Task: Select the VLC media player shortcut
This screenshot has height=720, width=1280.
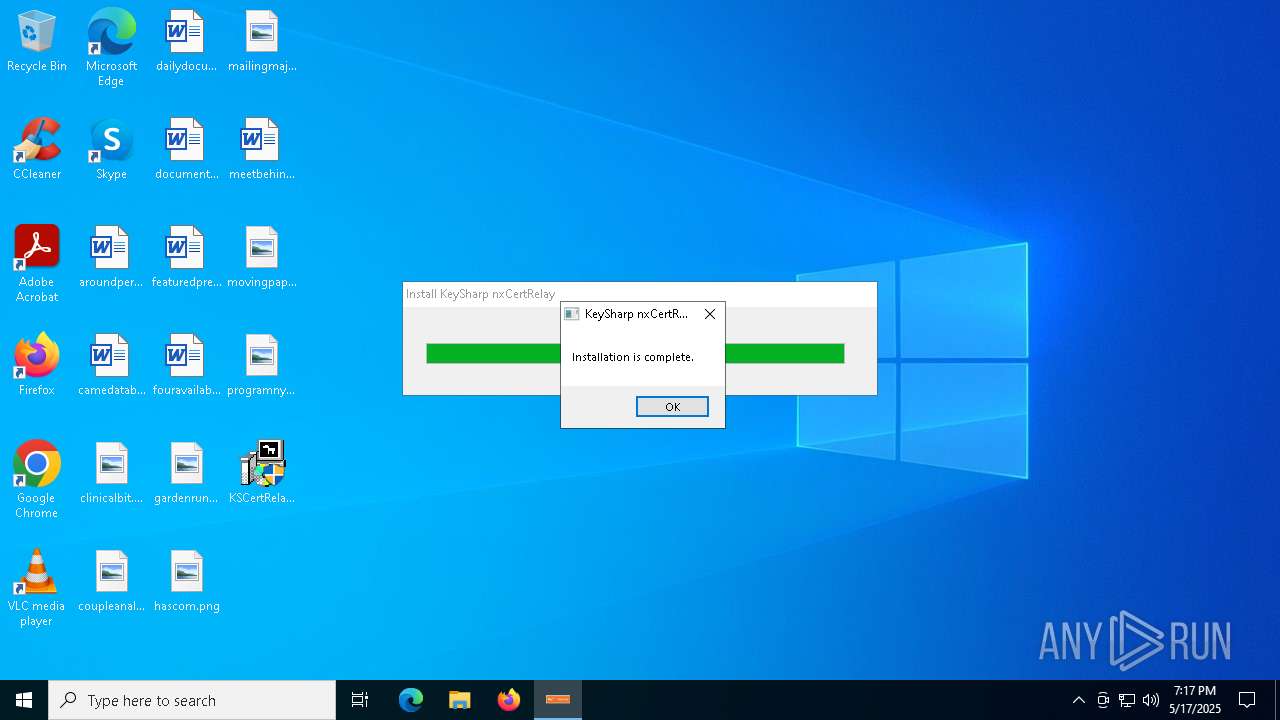Action: coord(37,588)
